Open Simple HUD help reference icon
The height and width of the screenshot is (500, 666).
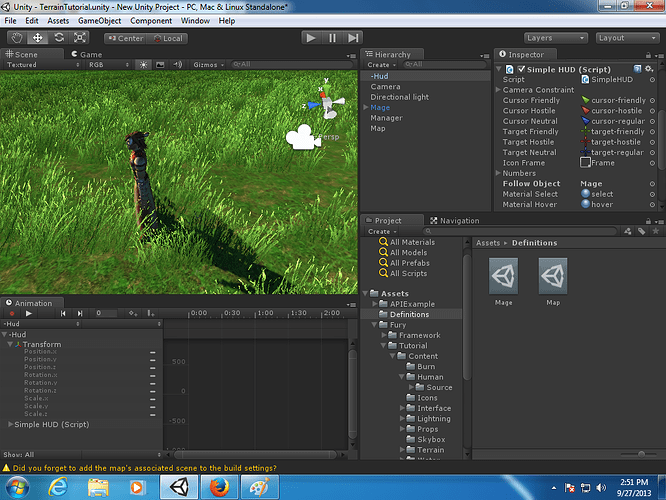pyautogui.click(x=637, y=69)
